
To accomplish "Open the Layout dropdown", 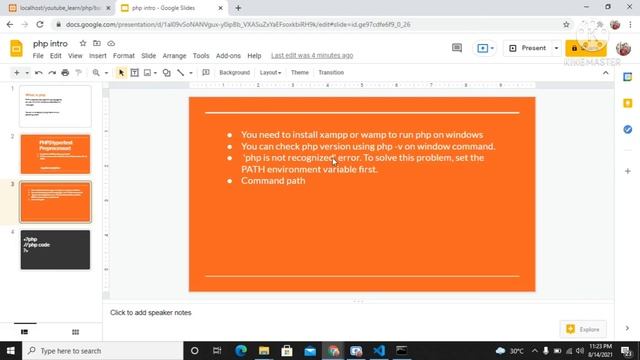I will point(270,72).
